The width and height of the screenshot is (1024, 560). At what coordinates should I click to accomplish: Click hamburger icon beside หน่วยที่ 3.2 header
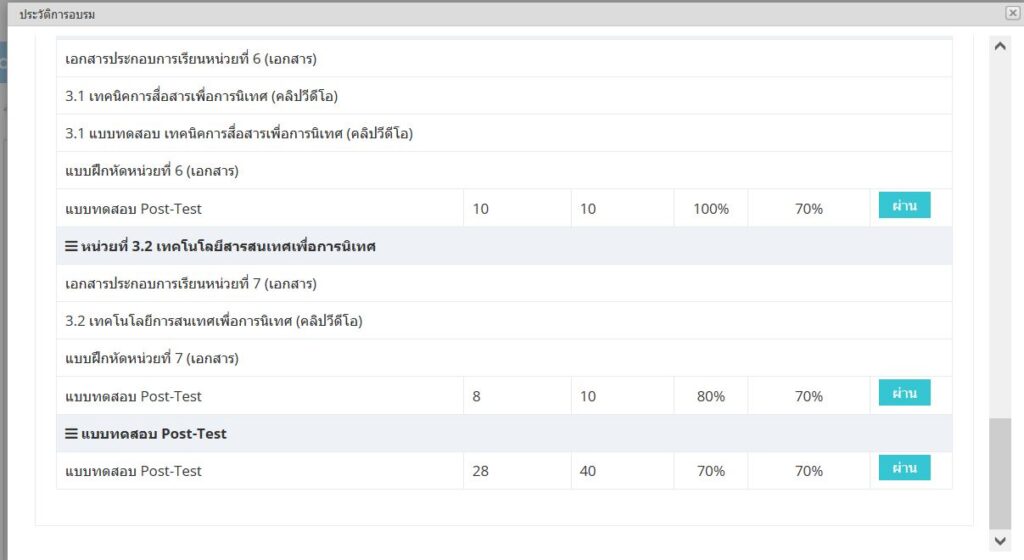(71, 246)
